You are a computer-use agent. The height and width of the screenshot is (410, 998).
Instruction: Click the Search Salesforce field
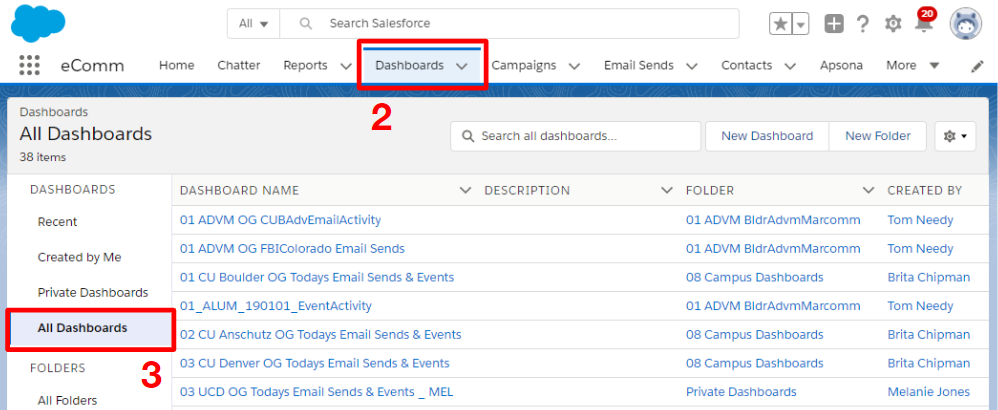pos(509,24)
